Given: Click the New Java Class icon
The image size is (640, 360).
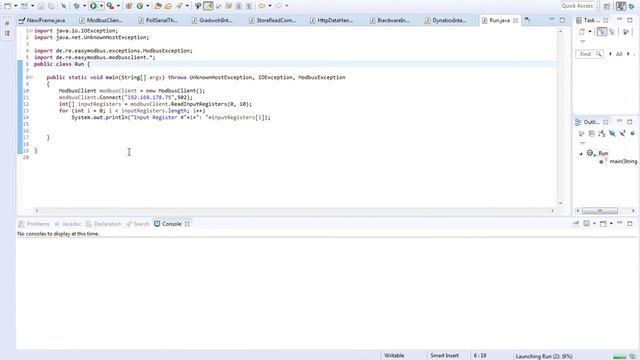Looking at the screenshot, I should click(140, 6).
